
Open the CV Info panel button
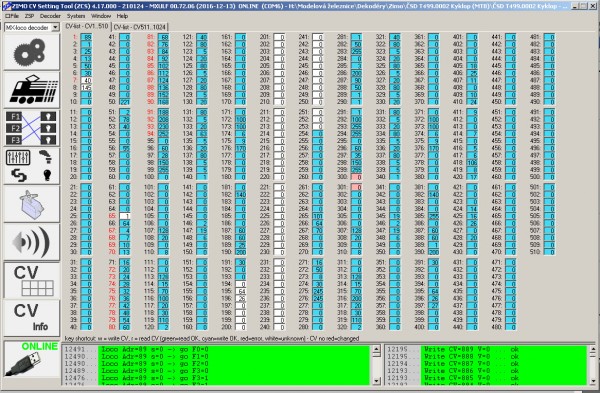pyautogui.click(x=32, y=318)
